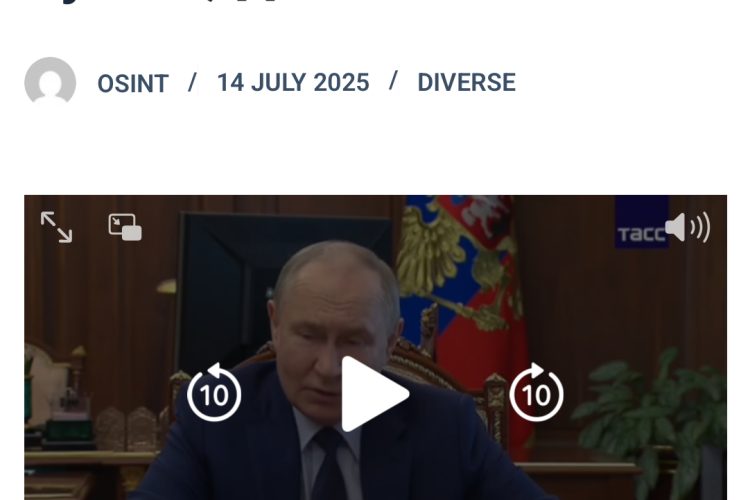This screenshot has width=750, height=500.
Task: Click the TASS logo watermark in the video
Action: (641, 222)
